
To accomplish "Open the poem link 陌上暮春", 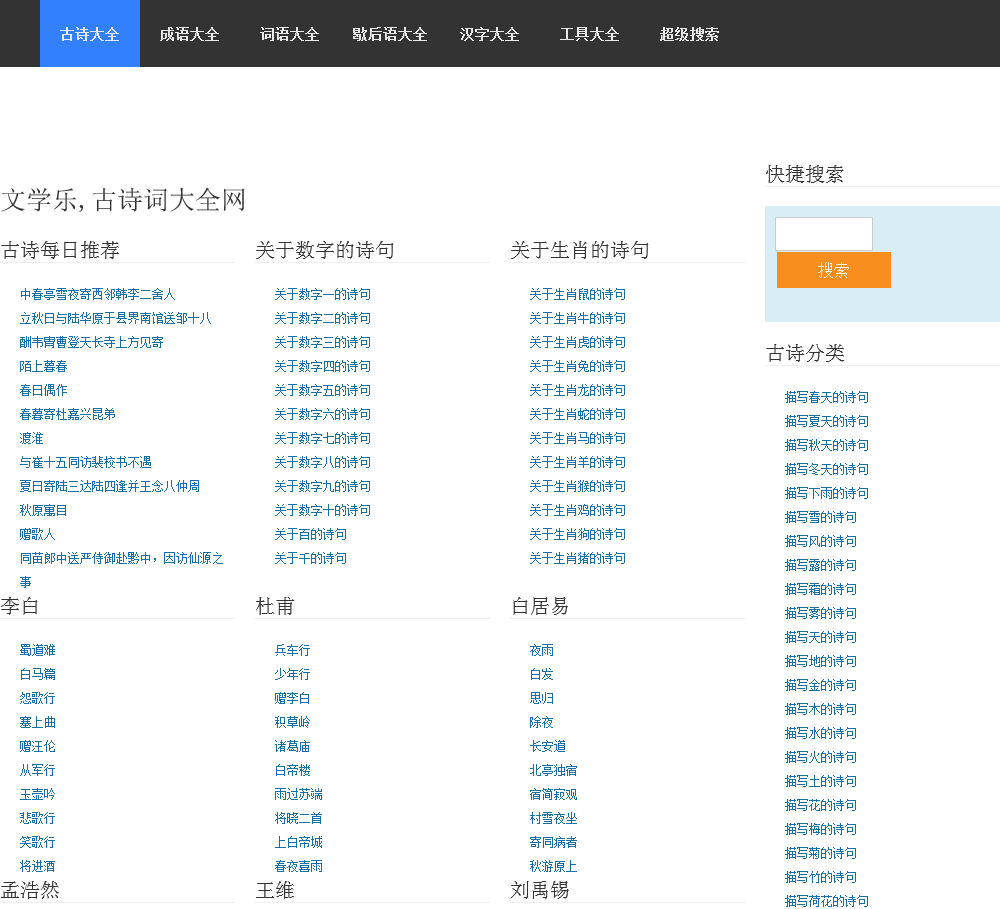I will [x=44, y=367].
